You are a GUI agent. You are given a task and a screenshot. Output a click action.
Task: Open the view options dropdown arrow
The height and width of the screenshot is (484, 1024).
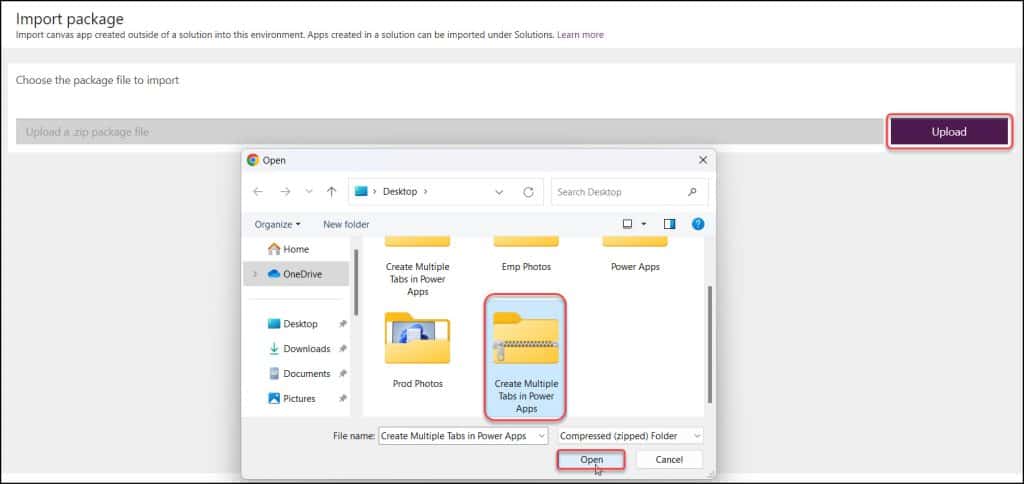pyautogui.click(x=643, y=224)
